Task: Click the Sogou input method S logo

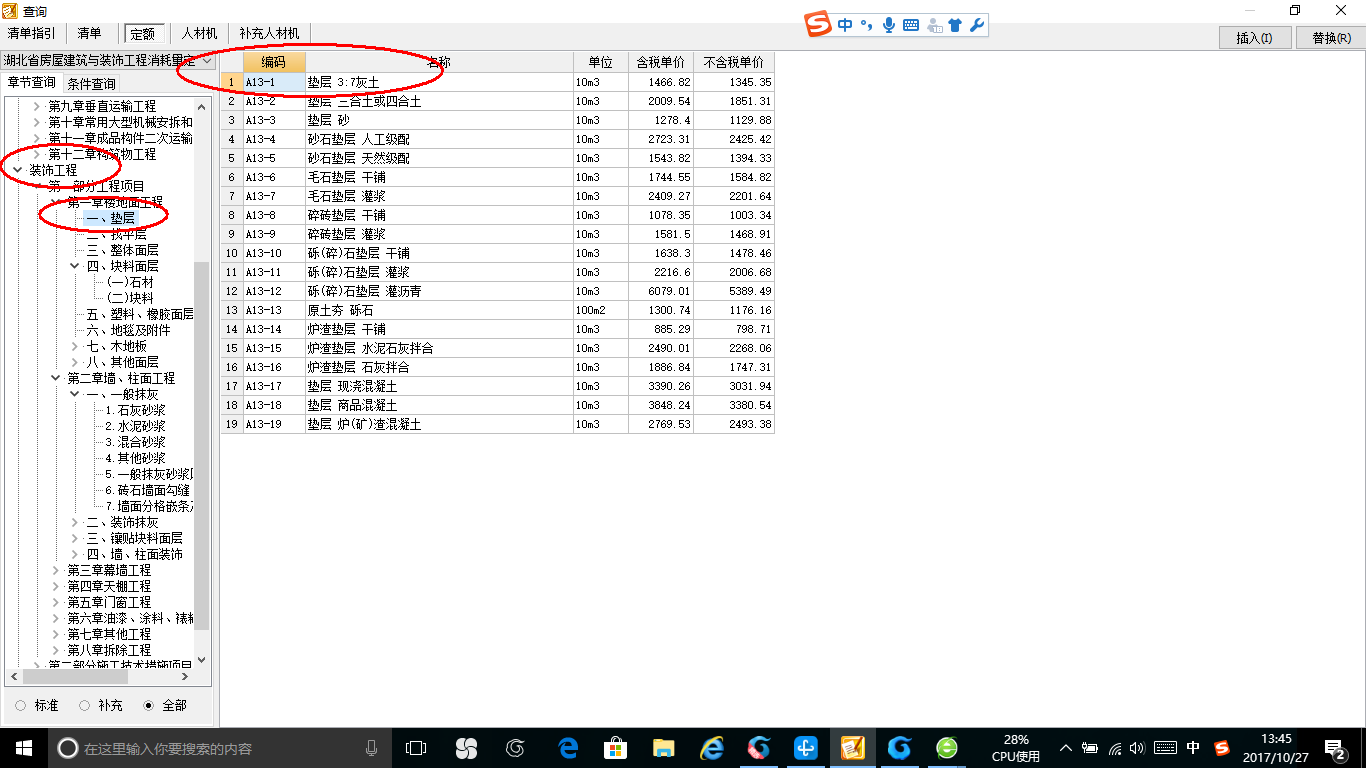Action: pos(819,25)
